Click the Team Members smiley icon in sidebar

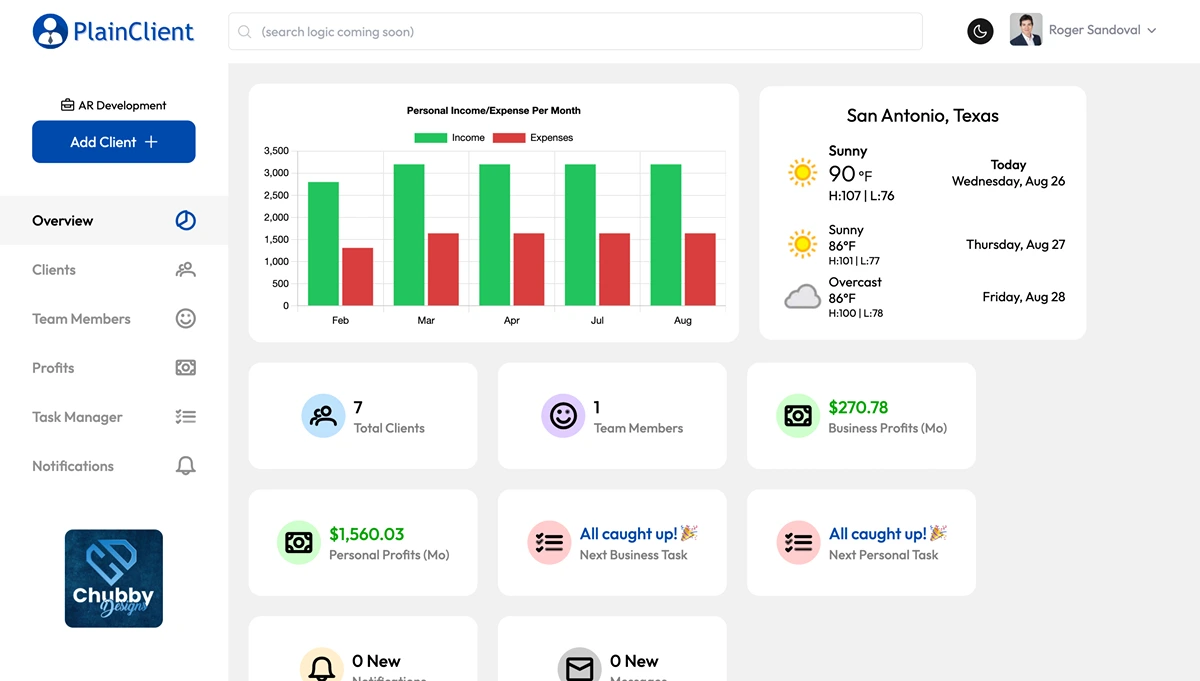[x=185, y=319]
